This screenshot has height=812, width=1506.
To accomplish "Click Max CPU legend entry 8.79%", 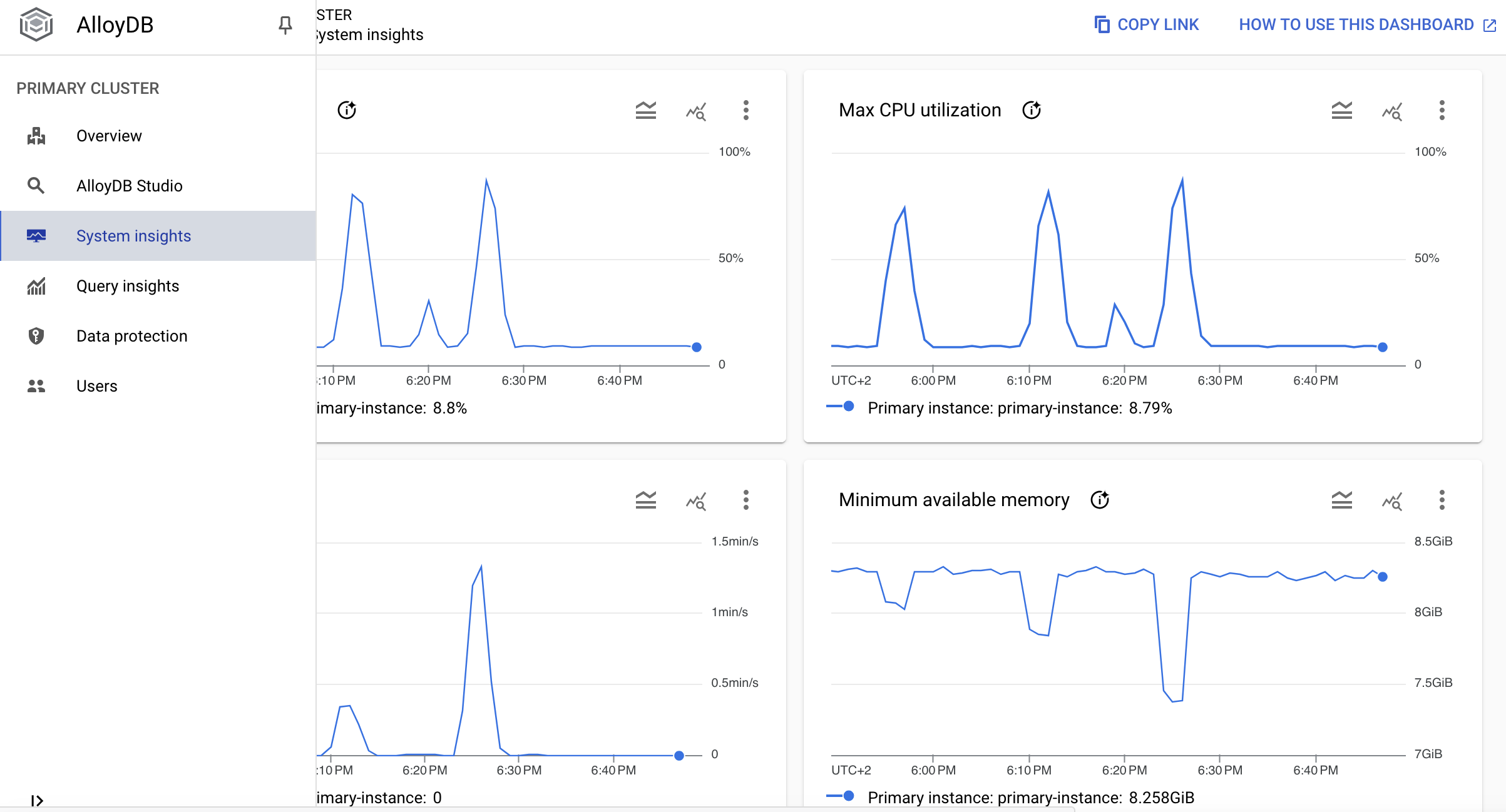I will pyautogui.click(x=999, y=408).
